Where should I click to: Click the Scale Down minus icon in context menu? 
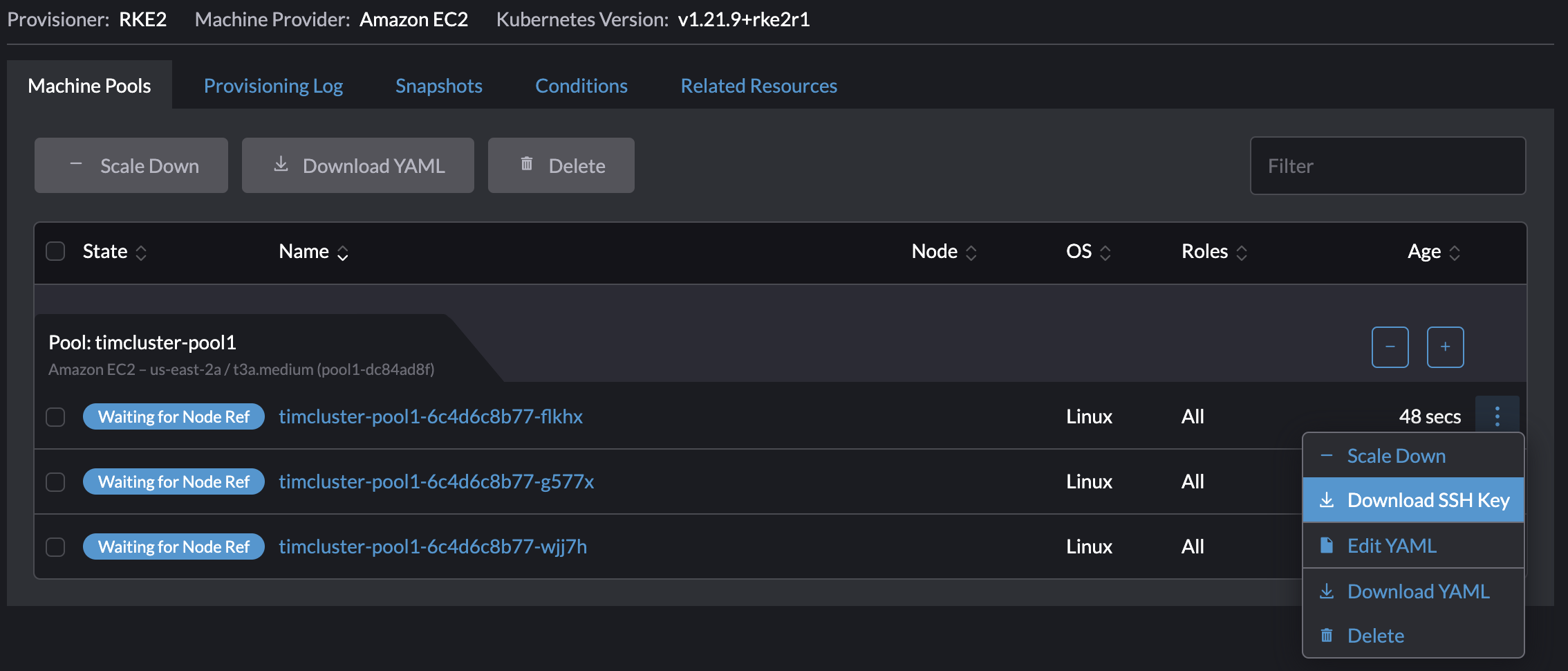coord(1326,455)
